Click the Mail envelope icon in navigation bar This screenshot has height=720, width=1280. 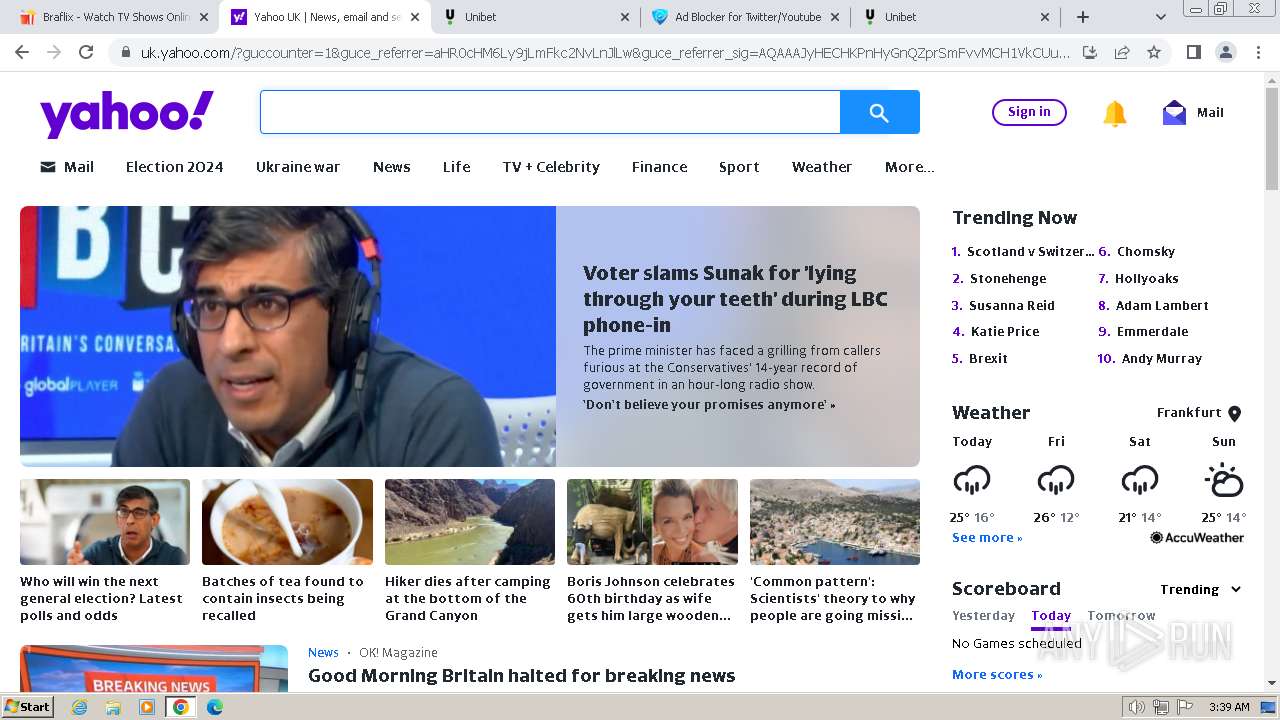click(47, 167)
